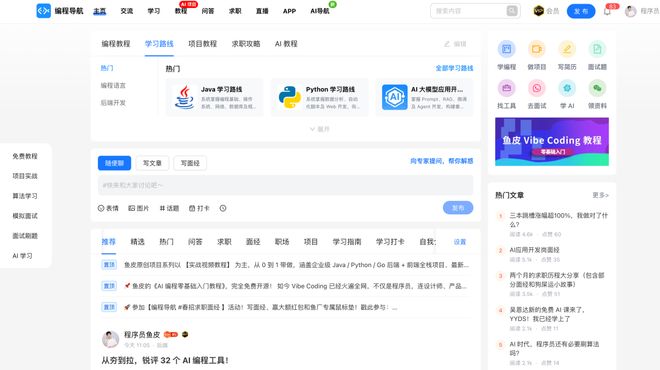Screen dimensions: 660x370
Task: Add a topic via 话题 icon
Action: click(162, 208)
